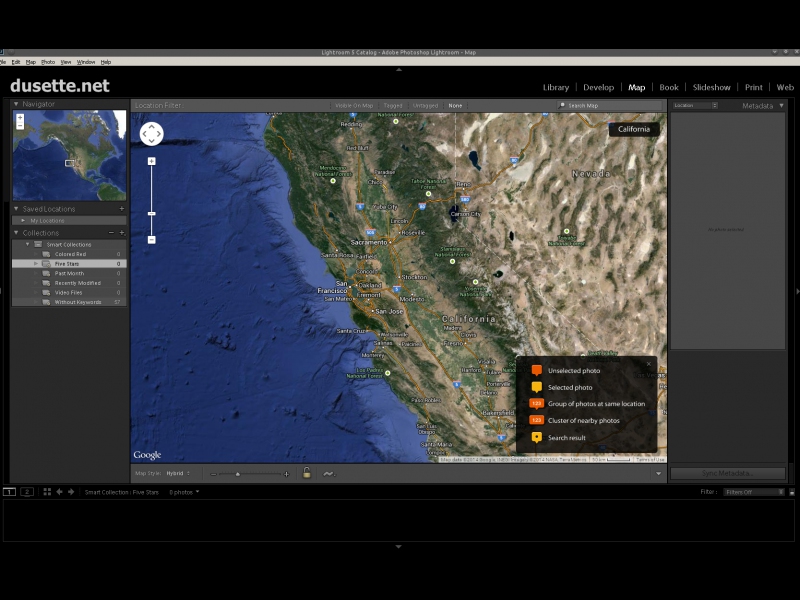Click the Video Files collection icon
800x600 pixels.
pyautogui.click(x=46, y=293)
